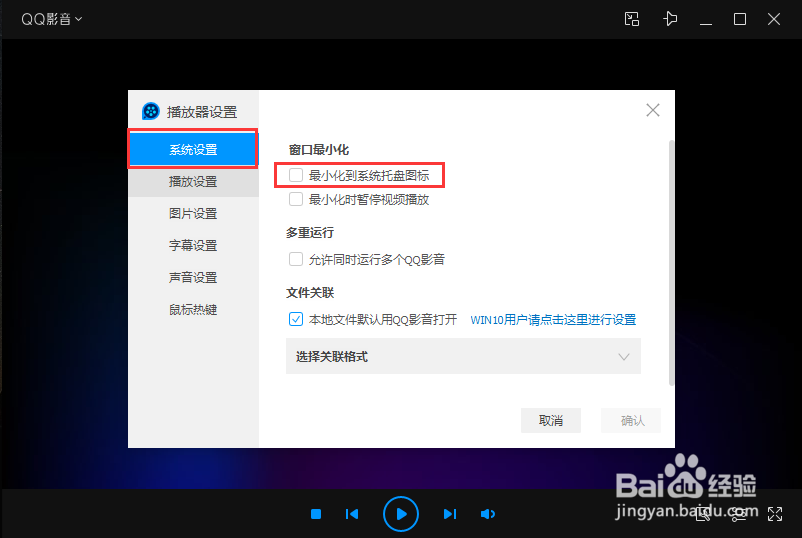Uncheck 本地文件默认用QQ影音打开
This screenshot has width=802, height=538.
296,320
